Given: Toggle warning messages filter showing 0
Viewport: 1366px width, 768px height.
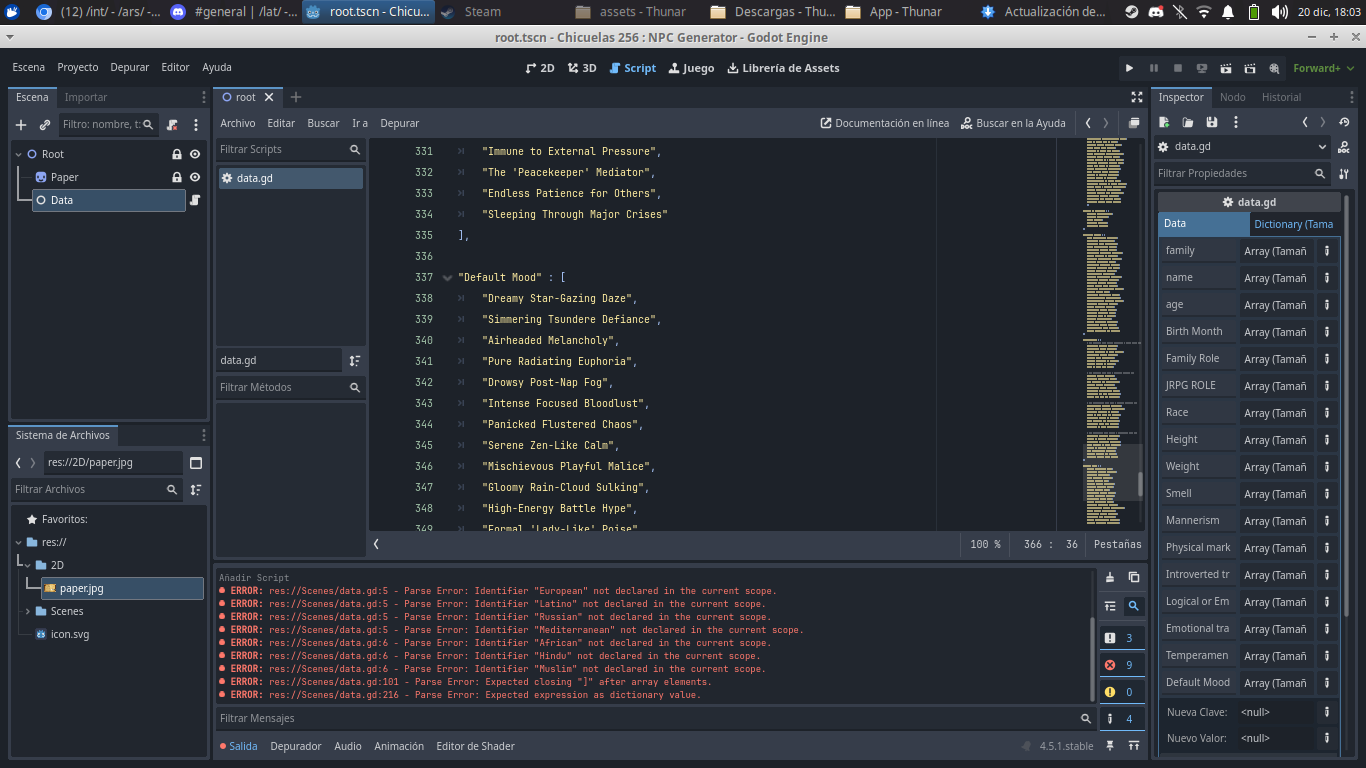Looking at the screenshot, I should tap(1122, 692).
